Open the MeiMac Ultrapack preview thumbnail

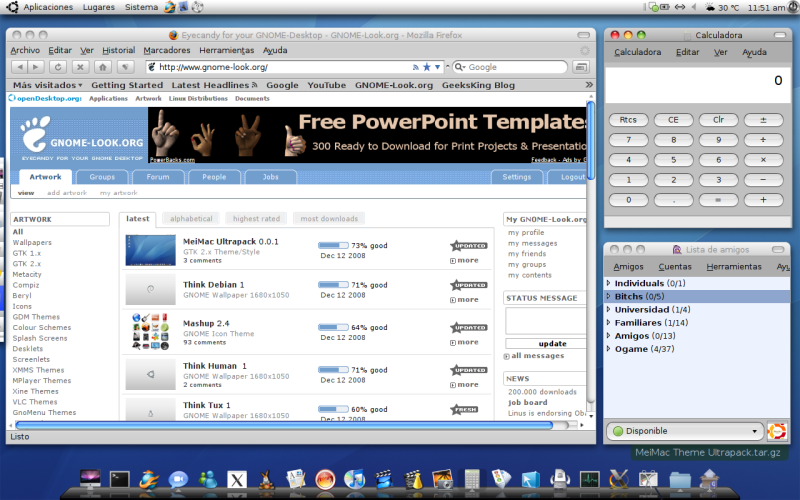[x=151, y=250]
